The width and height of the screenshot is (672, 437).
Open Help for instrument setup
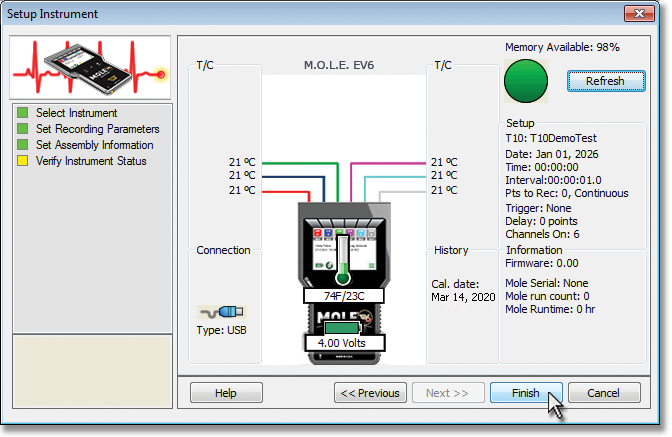coord(226,392)
